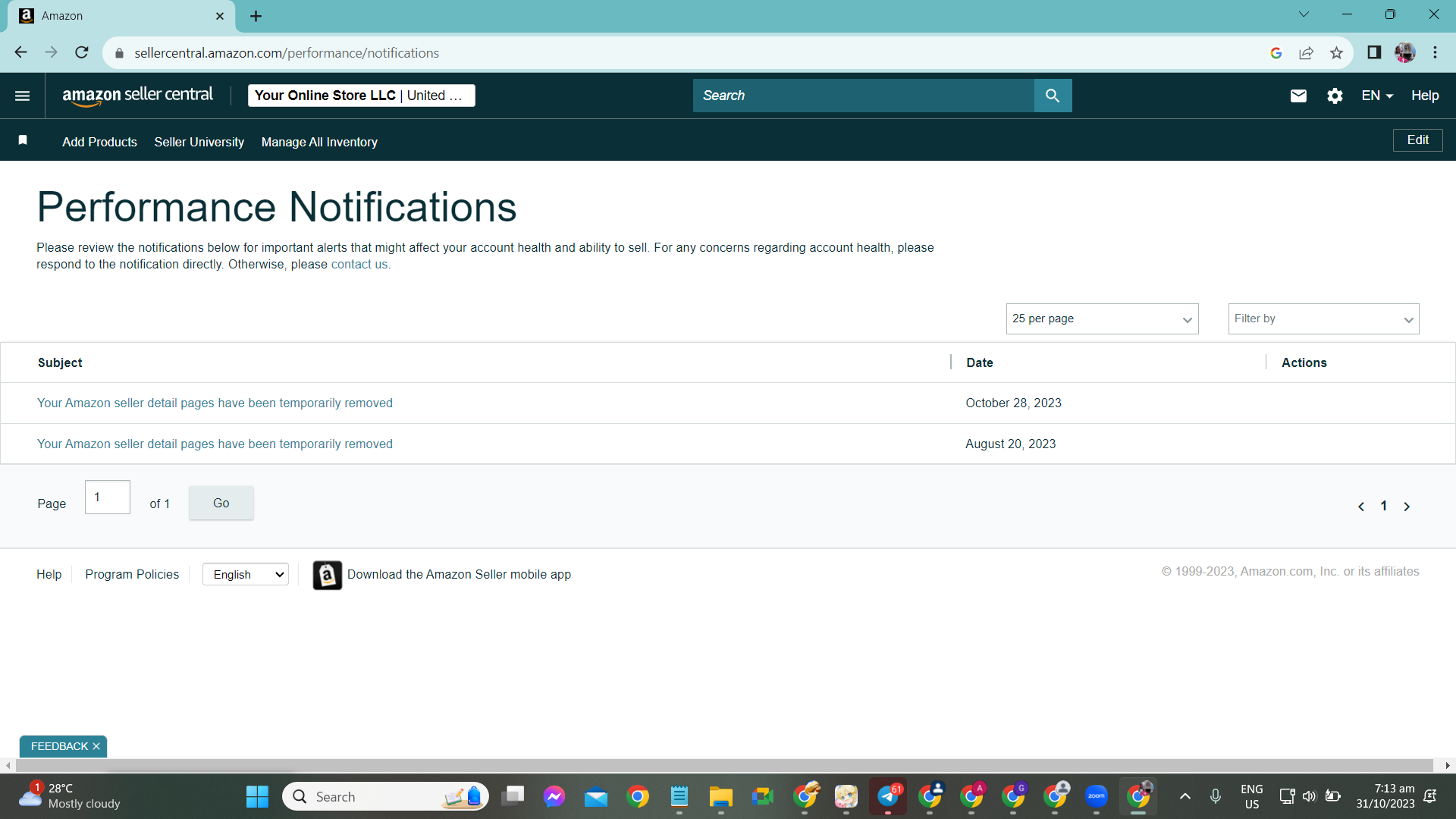Show hidden system tray icons
The height and width of the screenshot is (819, 1456).
(x=1185, y=796)
